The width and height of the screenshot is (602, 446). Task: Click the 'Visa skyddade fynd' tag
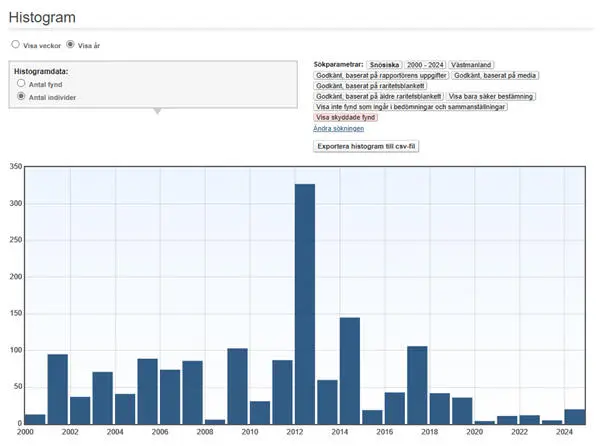point(345,117)
